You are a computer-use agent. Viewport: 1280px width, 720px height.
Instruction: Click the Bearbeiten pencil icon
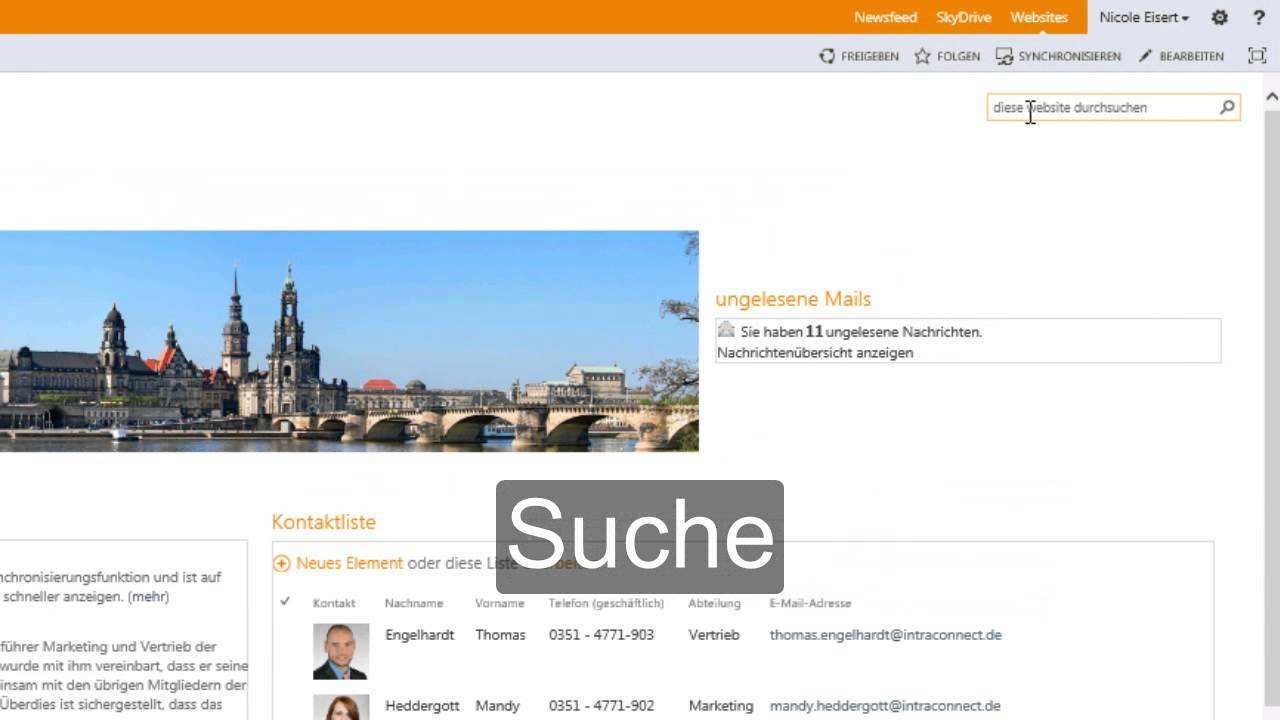pos(1146,56)
